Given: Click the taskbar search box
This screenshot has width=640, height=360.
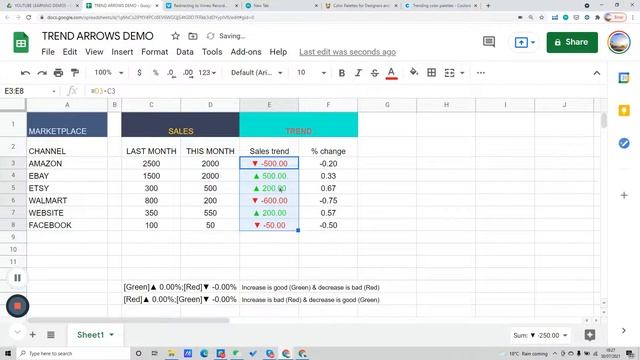Looking at the screenshot, I should pos(73,353).
